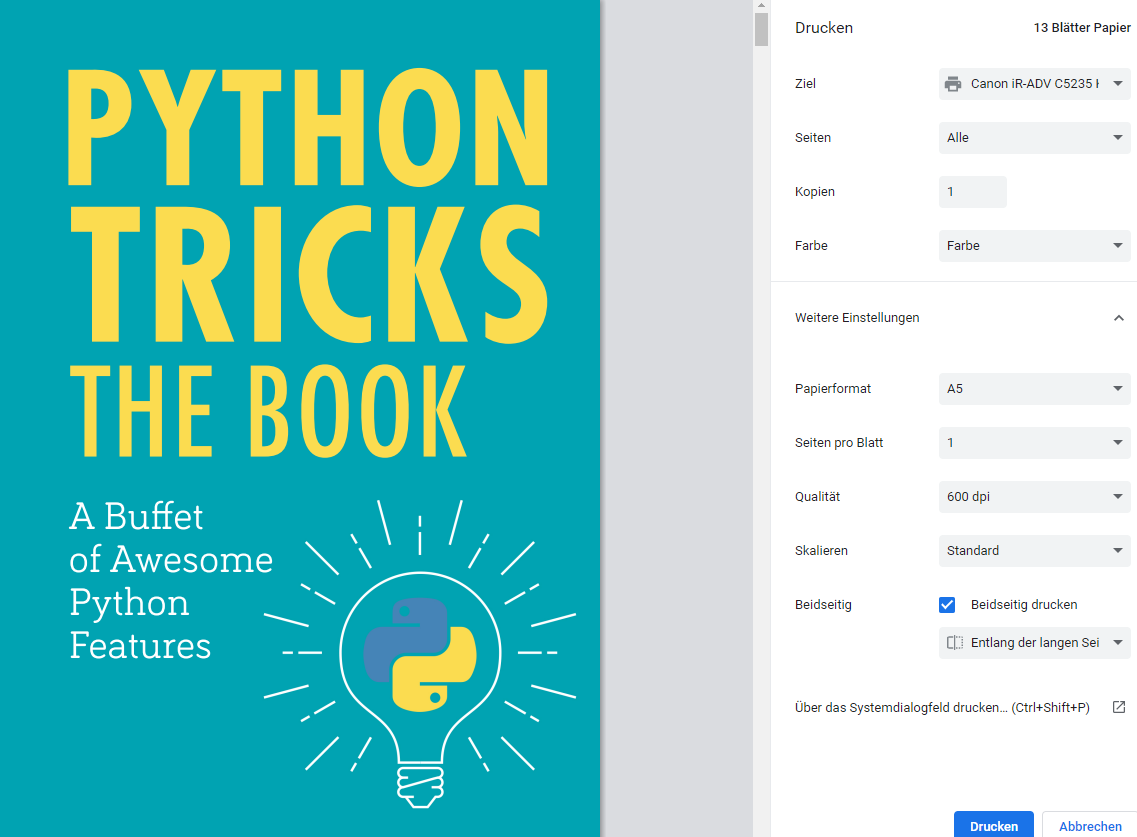Open the Farbe color mode dropdown

point(1034,246)
